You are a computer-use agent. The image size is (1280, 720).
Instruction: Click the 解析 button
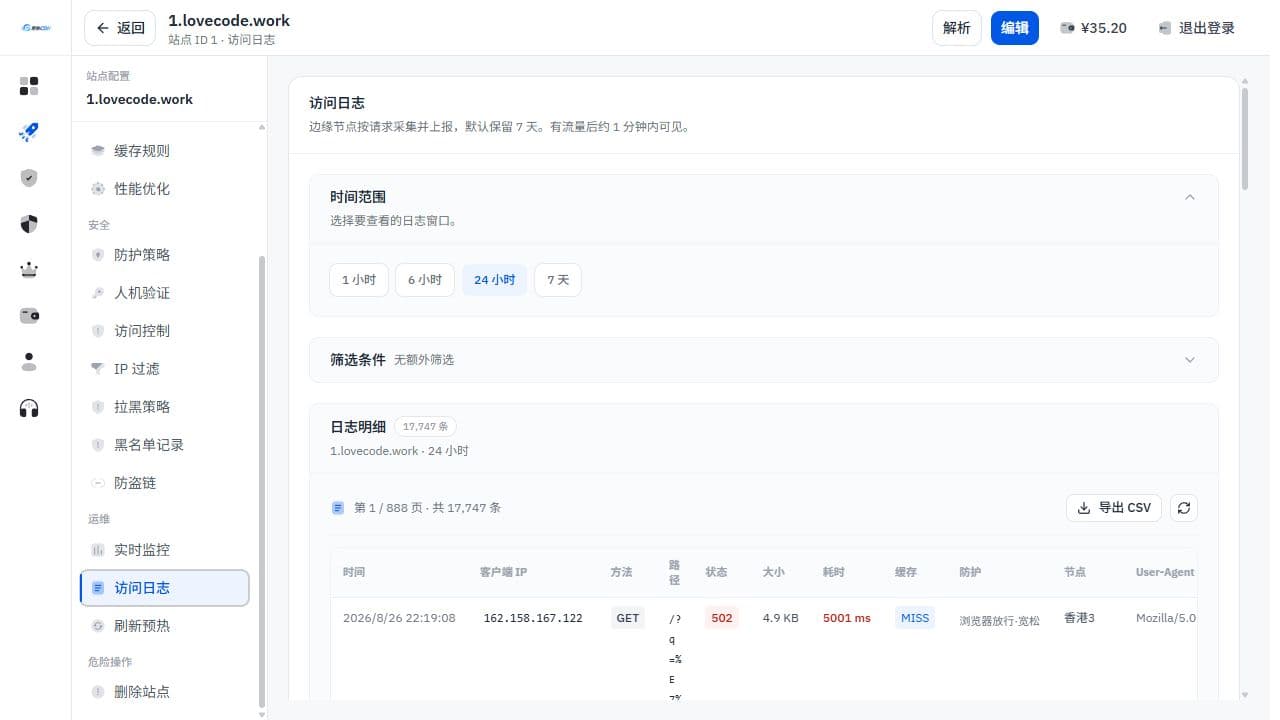(957, 28)
